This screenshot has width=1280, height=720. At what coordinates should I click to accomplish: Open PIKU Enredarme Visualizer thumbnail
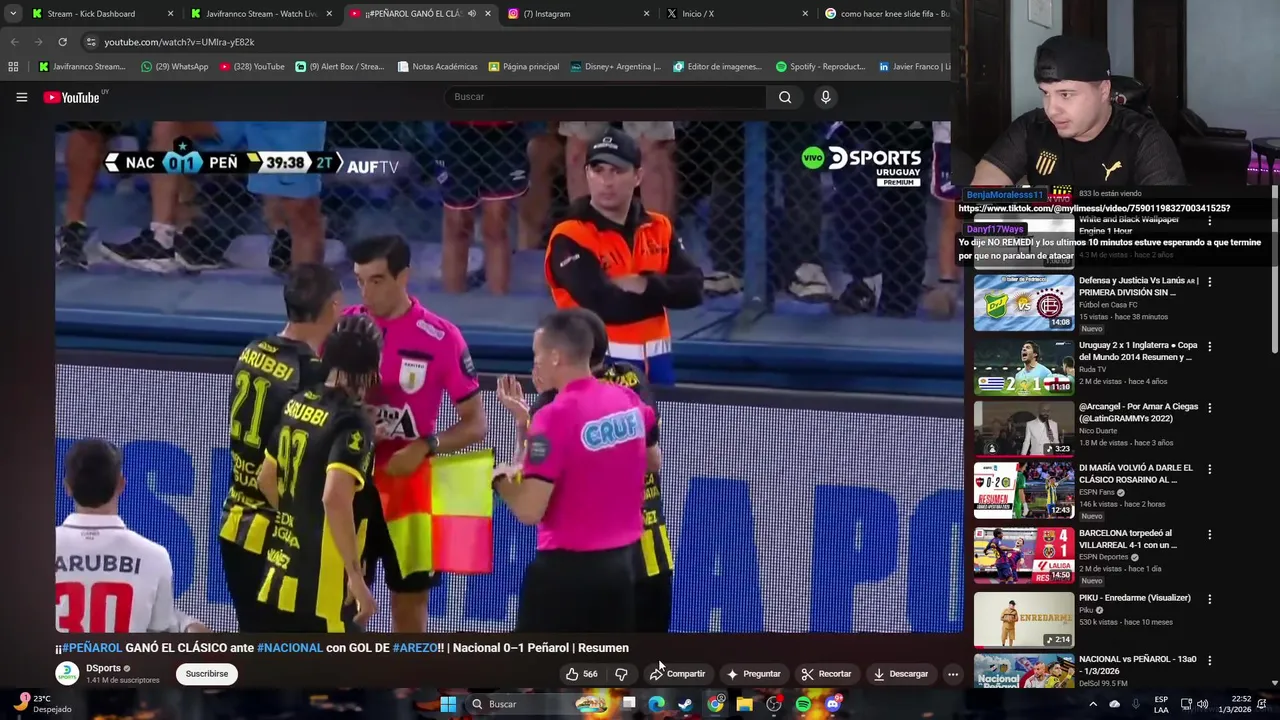pos(1024,619)
